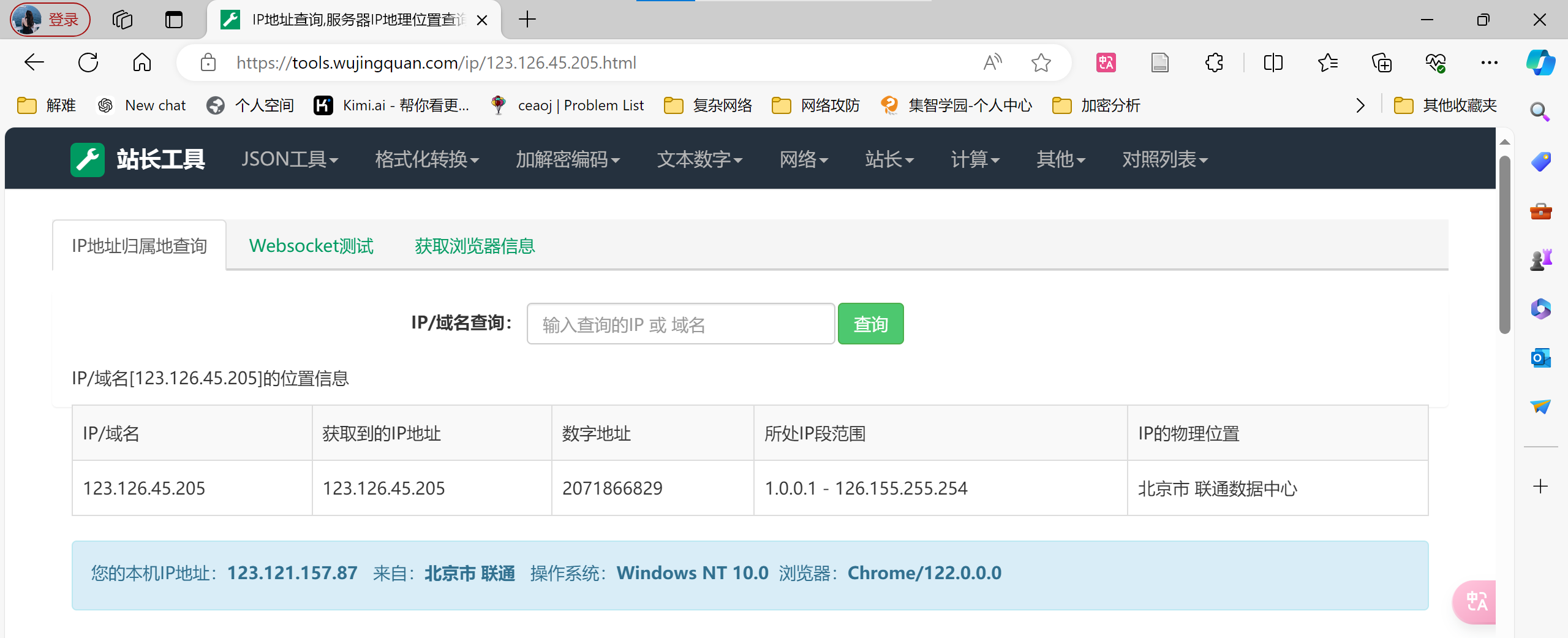This screenshot has height=638, width=1568.
Task: Open the sidebar Outlook icon
Action: point(1540,358)
